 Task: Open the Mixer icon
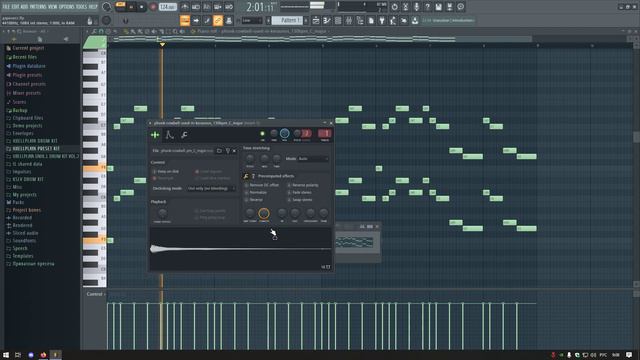pos(349,20)
